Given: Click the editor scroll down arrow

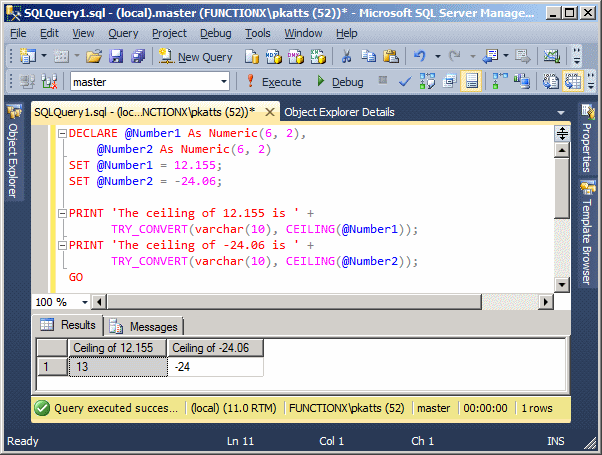Looking at the screenshot, I should click(562, 285).
